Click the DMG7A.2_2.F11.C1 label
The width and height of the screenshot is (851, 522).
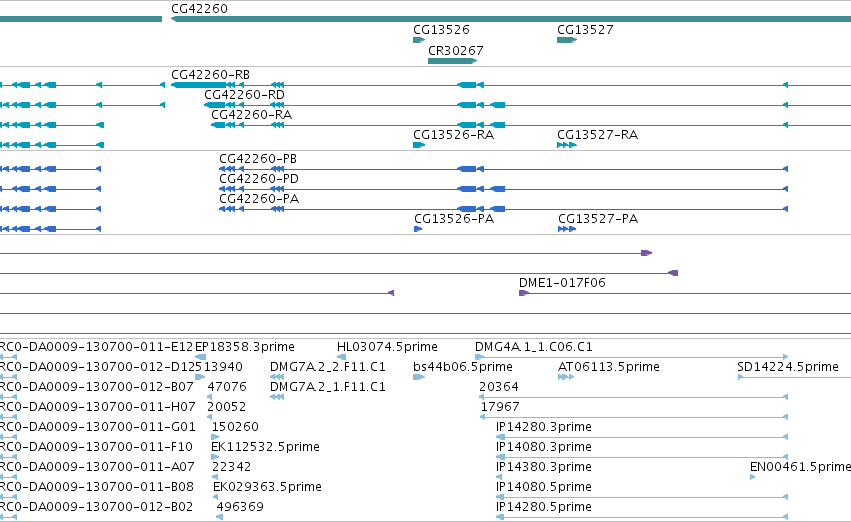point(327,367)
